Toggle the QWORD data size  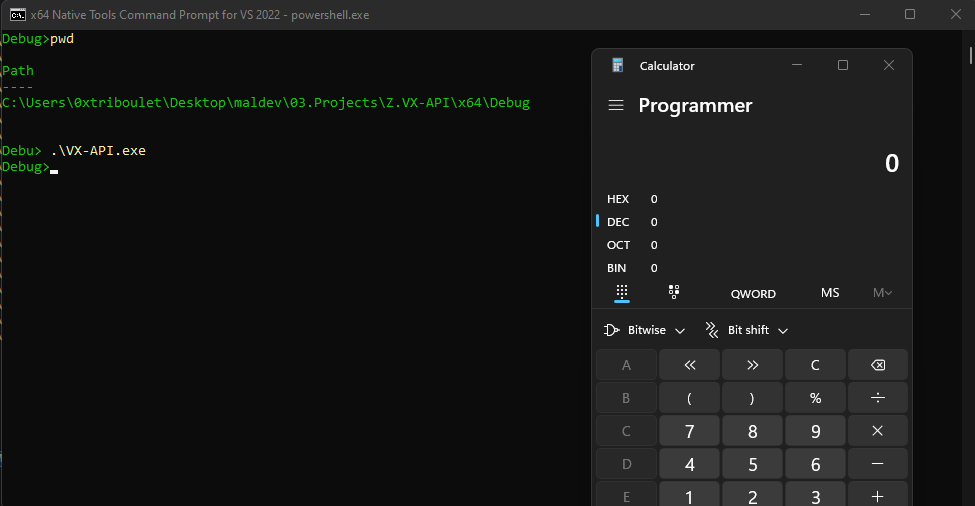tap(753, 294)
